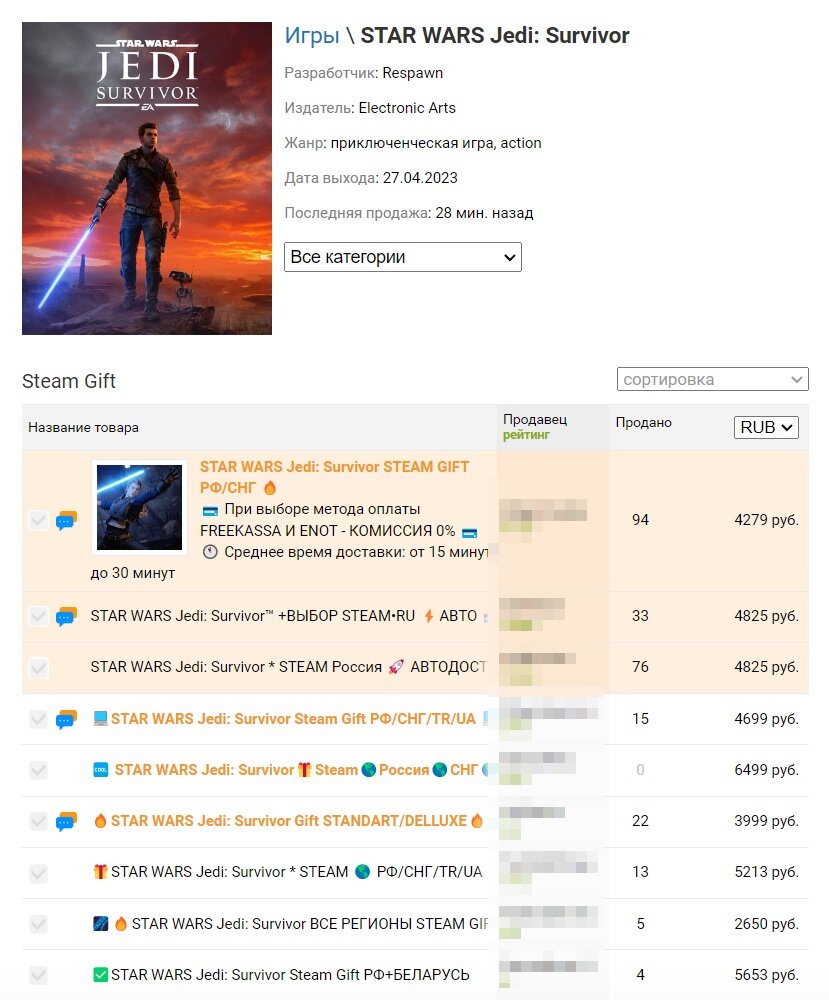Click clock icon before Среднее время доставки
This screenshot has height=1000, width=829.
point(210,552)
